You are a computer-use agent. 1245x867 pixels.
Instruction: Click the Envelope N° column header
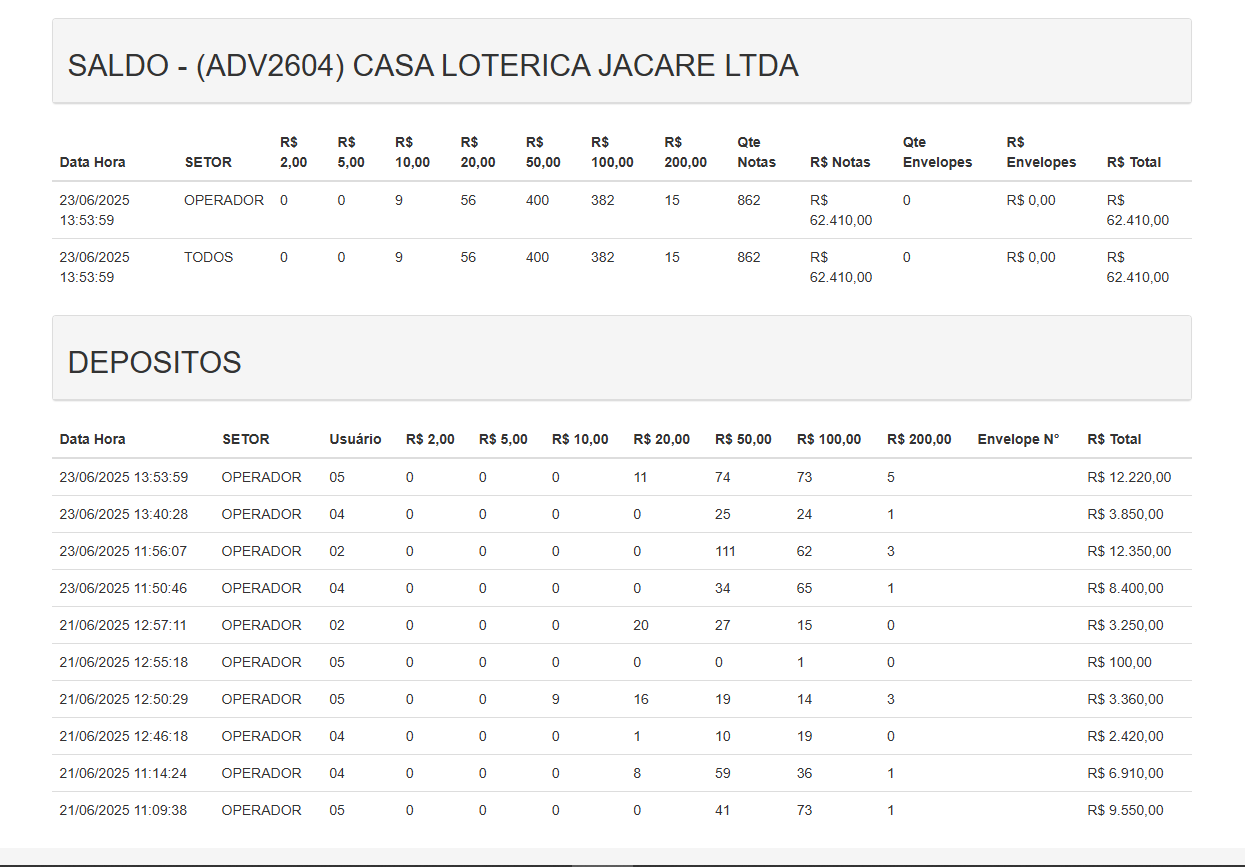1018,439
